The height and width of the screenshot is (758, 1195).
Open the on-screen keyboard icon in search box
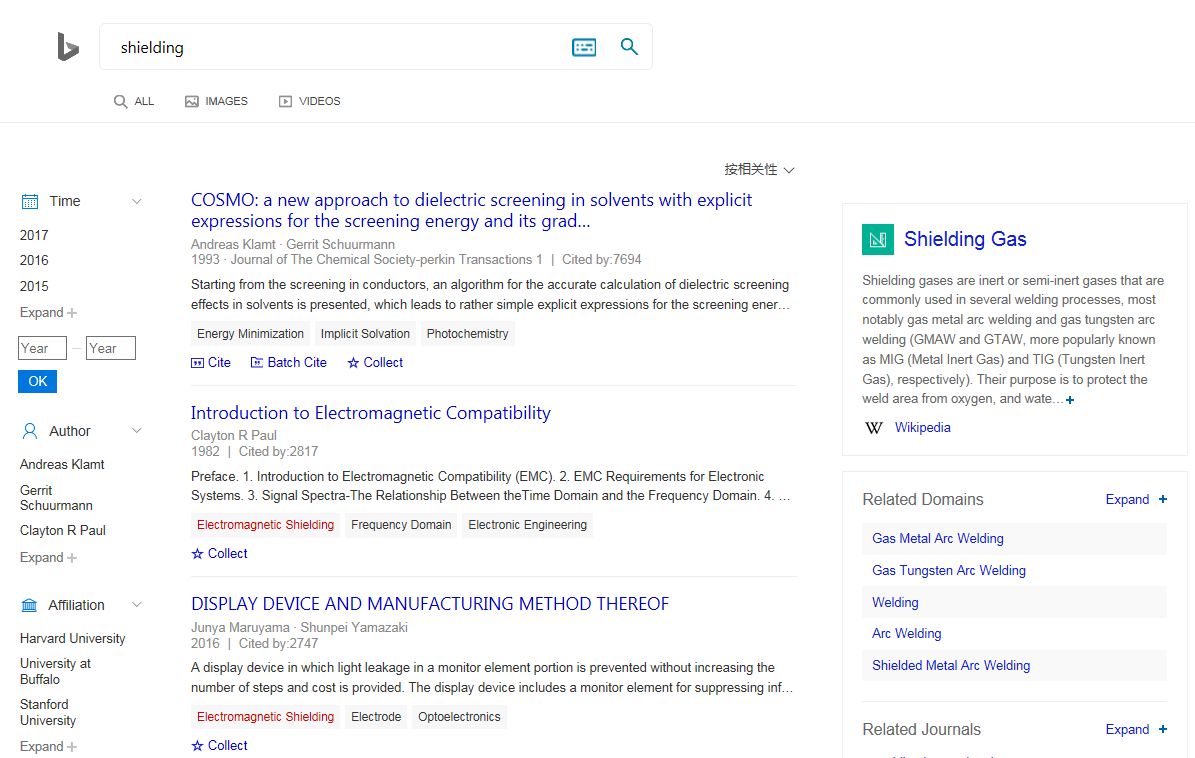pyautogui.click(x=584, y=47)
